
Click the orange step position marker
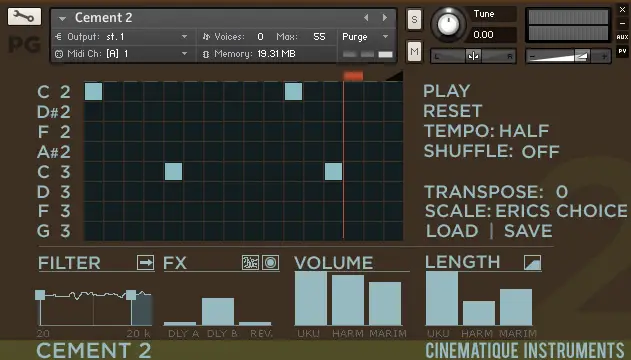point(353,76)
